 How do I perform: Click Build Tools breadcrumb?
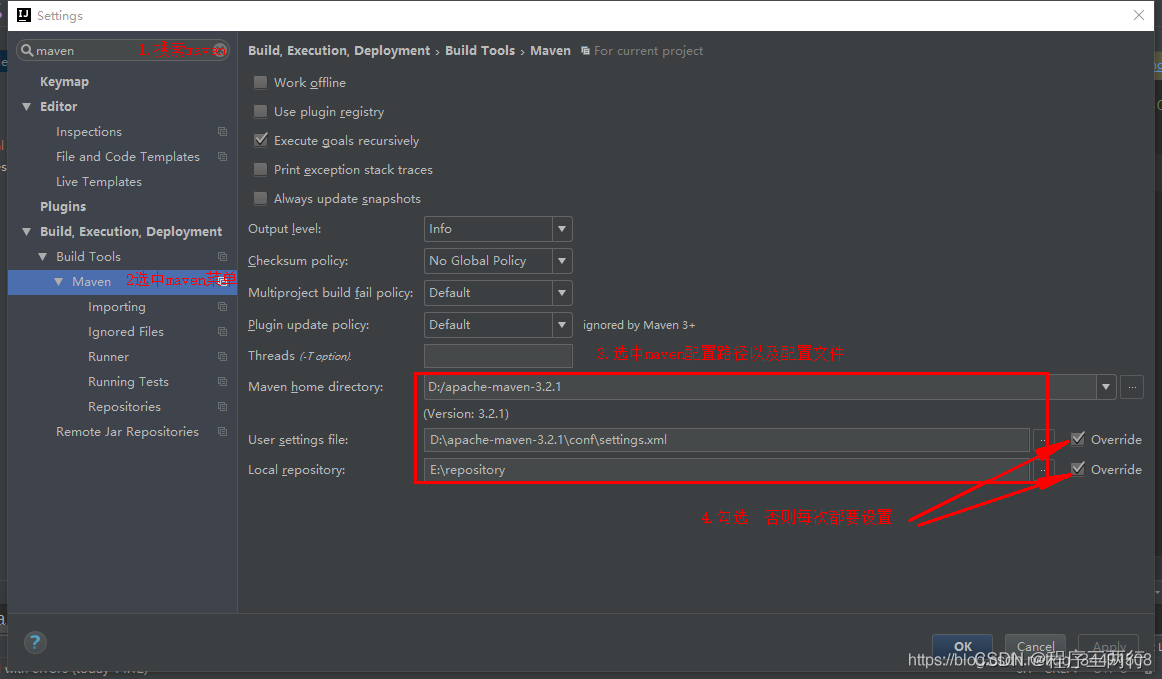pyautogui.click(x=479, y=50)
